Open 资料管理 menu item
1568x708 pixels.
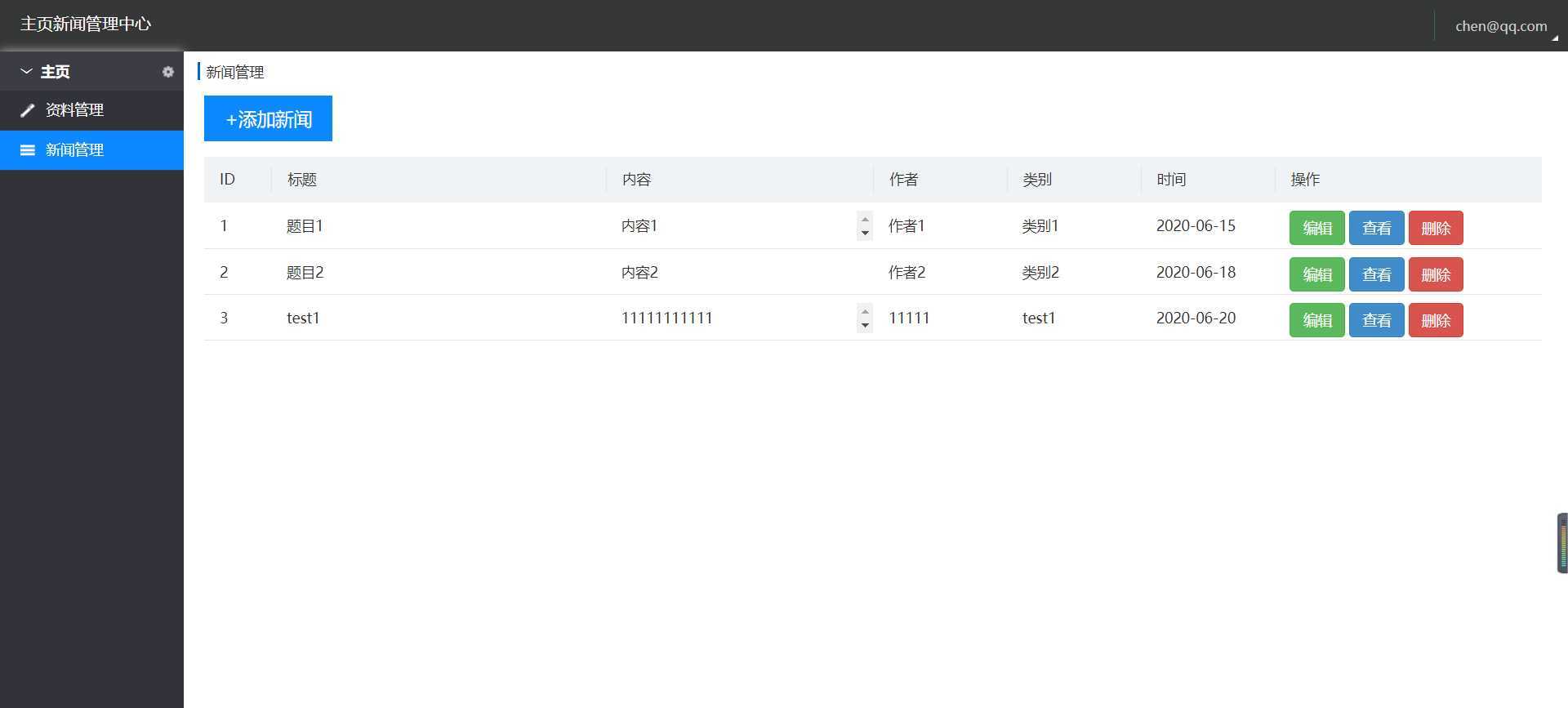click(x=91, y=110)
